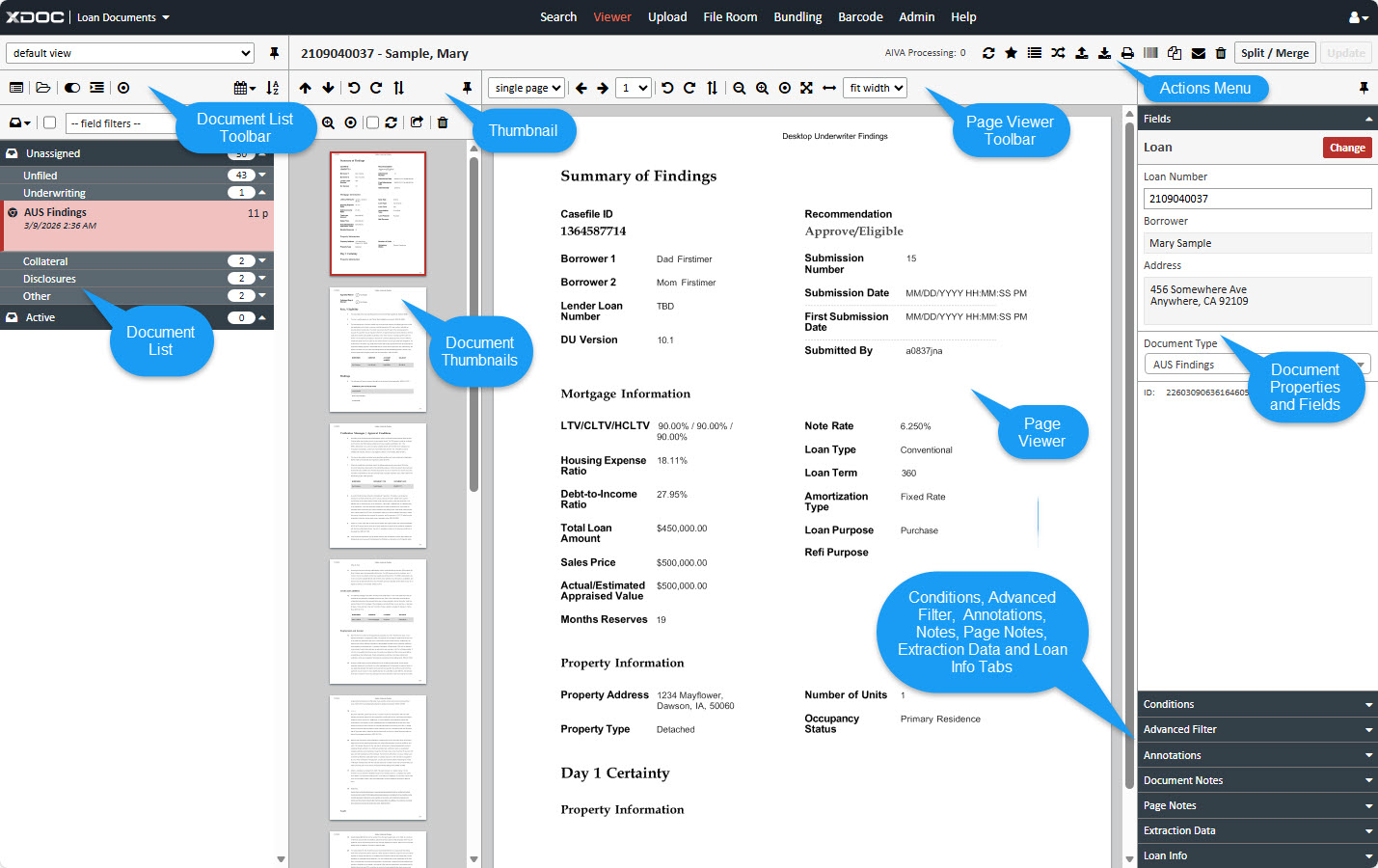Zoom out using page viewer magnifier minus

740,88
